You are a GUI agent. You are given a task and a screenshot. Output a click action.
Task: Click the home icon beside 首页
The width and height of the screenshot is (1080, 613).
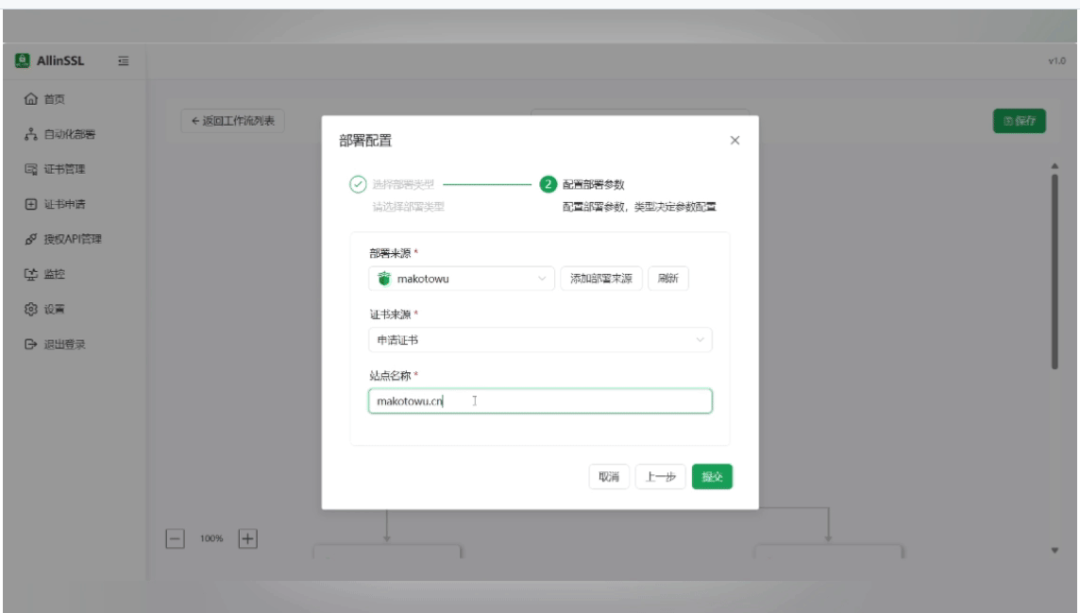tap(31, 99)
